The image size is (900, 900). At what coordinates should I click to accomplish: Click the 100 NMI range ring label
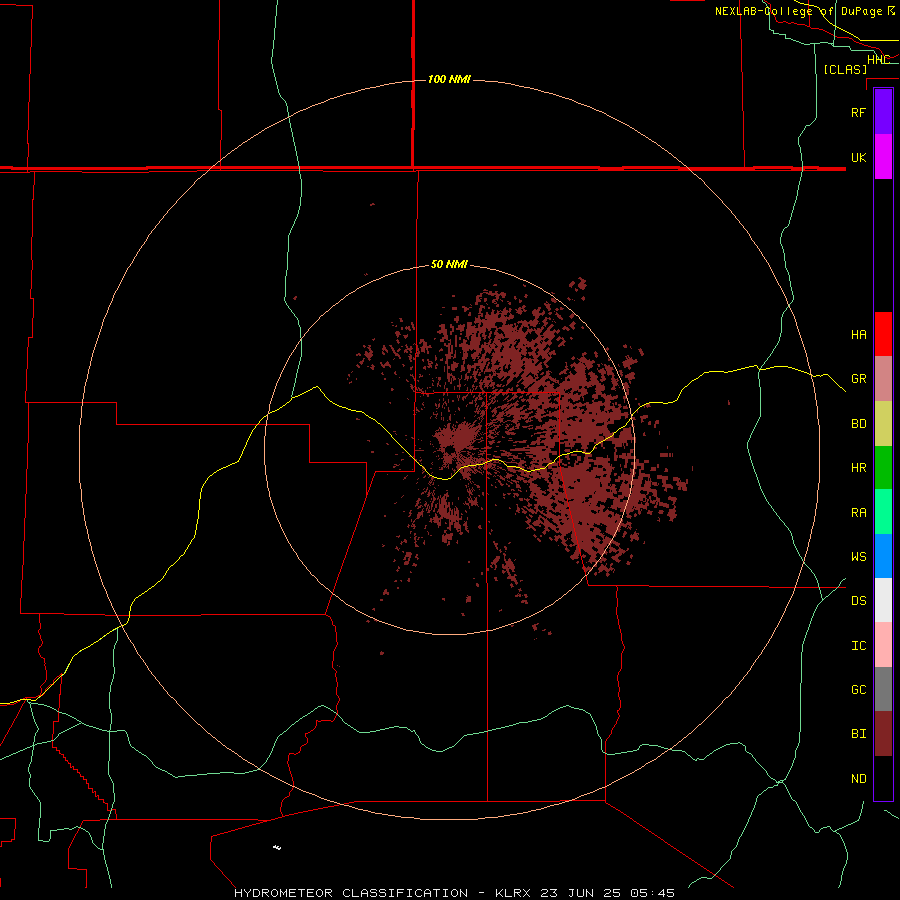pos(449,79)
